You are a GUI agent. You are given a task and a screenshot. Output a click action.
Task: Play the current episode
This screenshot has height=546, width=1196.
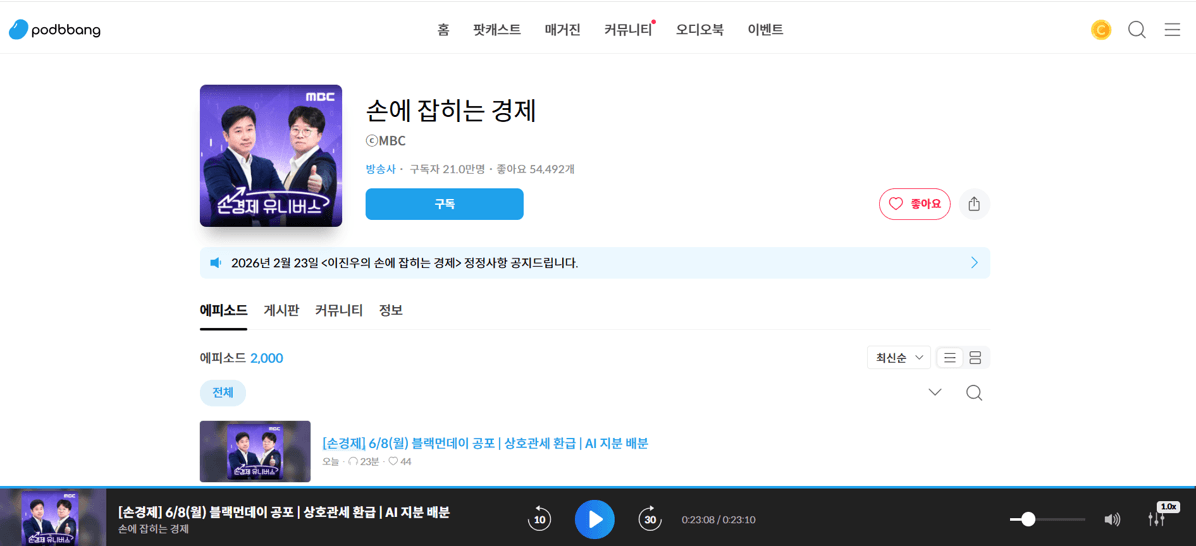(x=595, y=519)
